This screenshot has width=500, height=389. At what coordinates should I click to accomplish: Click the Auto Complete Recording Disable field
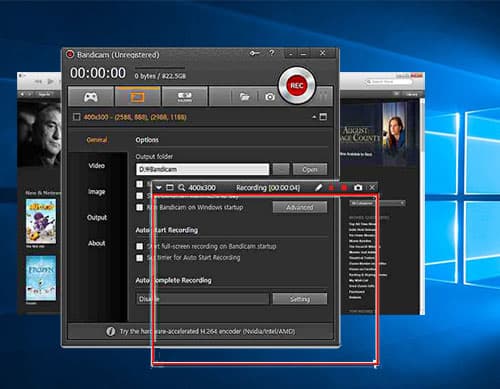tap(202, 299)
